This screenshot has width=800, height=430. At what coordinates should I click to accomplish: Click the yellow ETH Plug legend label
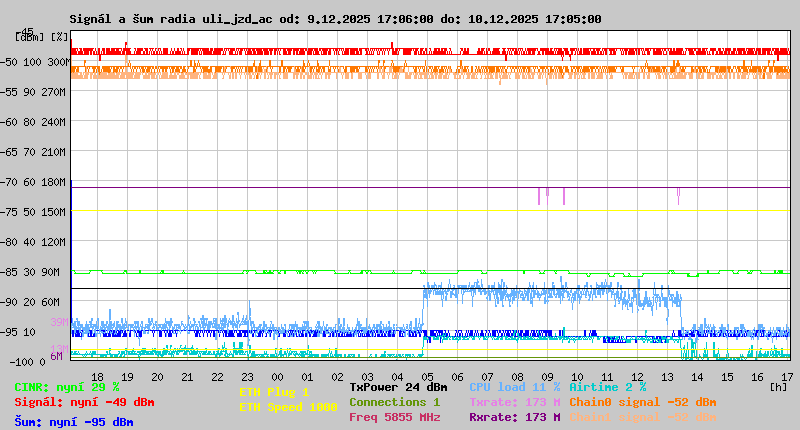(274, 392)
